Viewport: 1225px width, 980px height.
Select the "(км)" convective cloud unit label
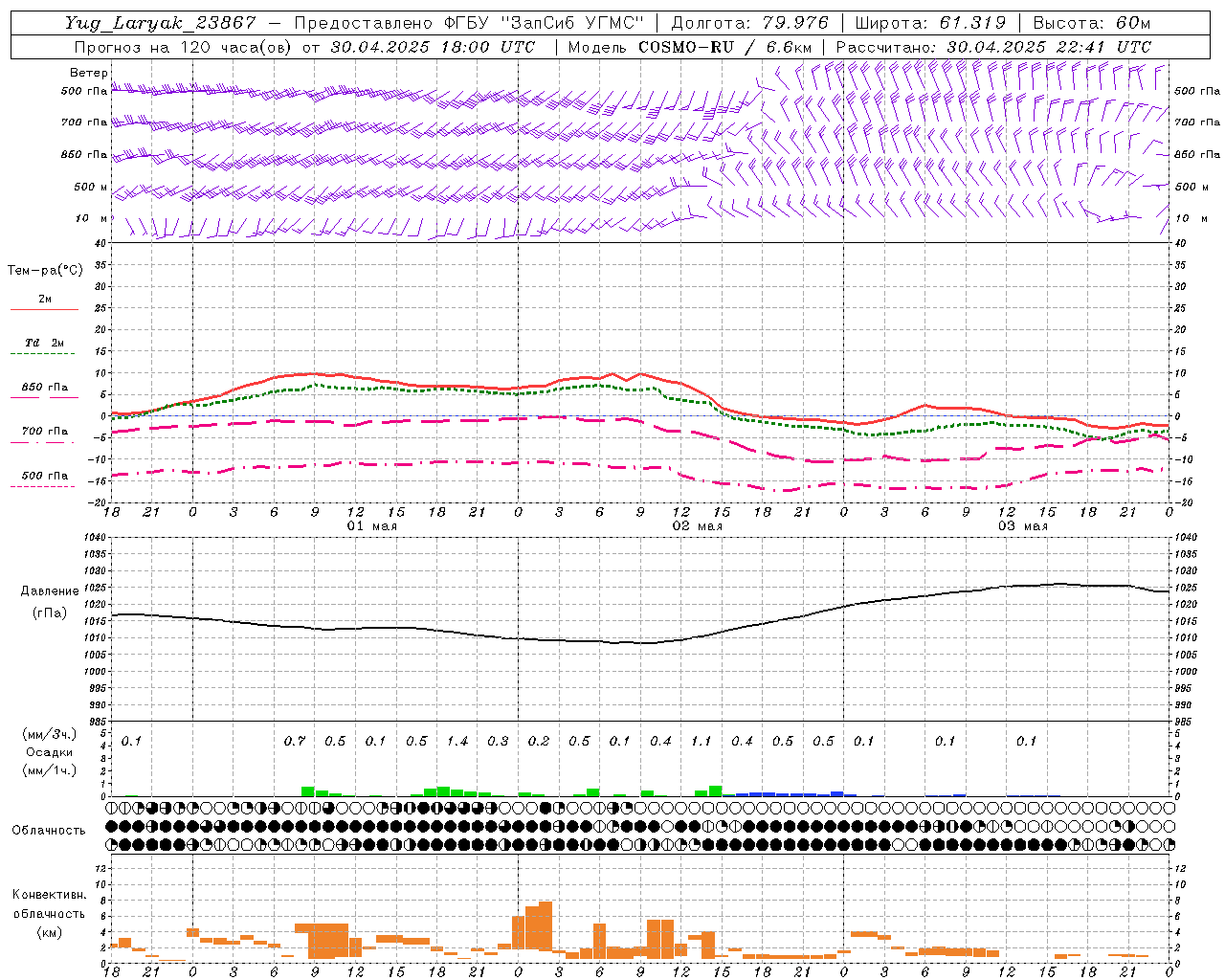click(x=49, y=932)
